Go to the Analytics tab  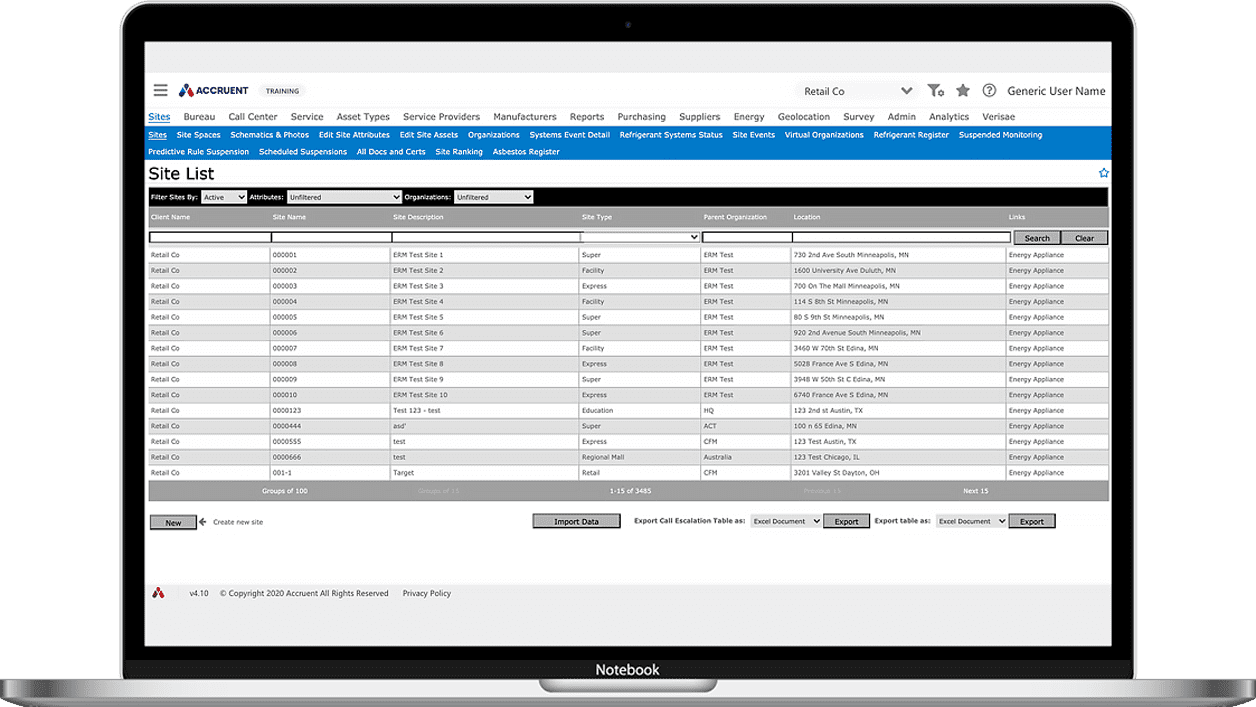click(949, 117)
